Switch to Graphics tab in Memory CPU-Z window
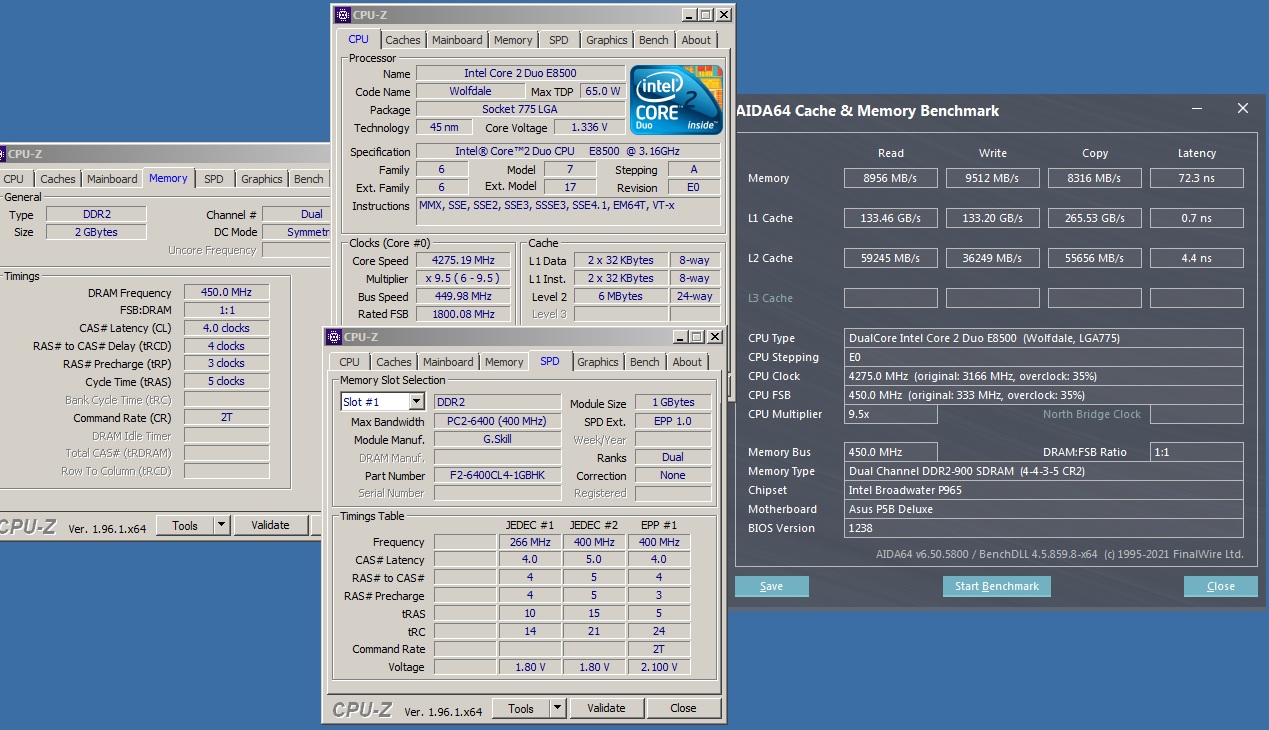This screenshot has height=730, width=1269. pyautogui.click(x=262, y=179)
